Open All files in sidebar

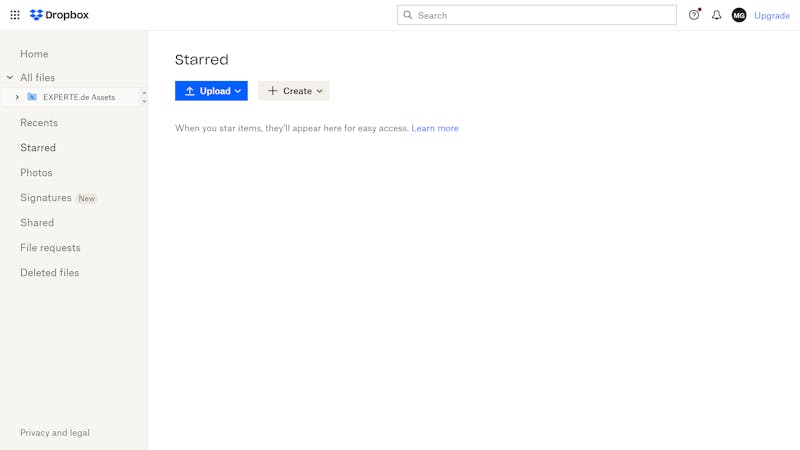tap(37, 78)
